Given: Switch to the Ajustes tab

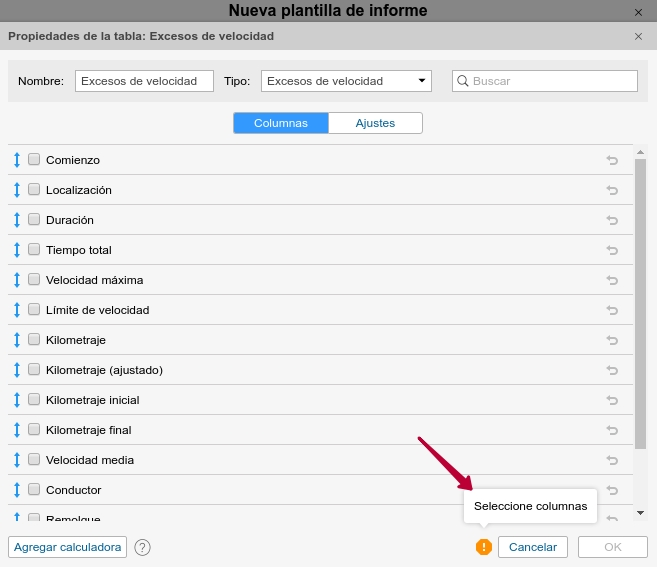Looking at the screenshot, I should coord(375,123).
